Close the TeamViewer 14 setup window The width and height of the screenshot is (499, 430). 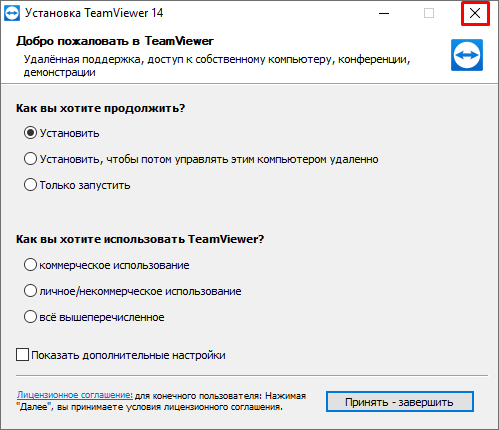[475, 13]
